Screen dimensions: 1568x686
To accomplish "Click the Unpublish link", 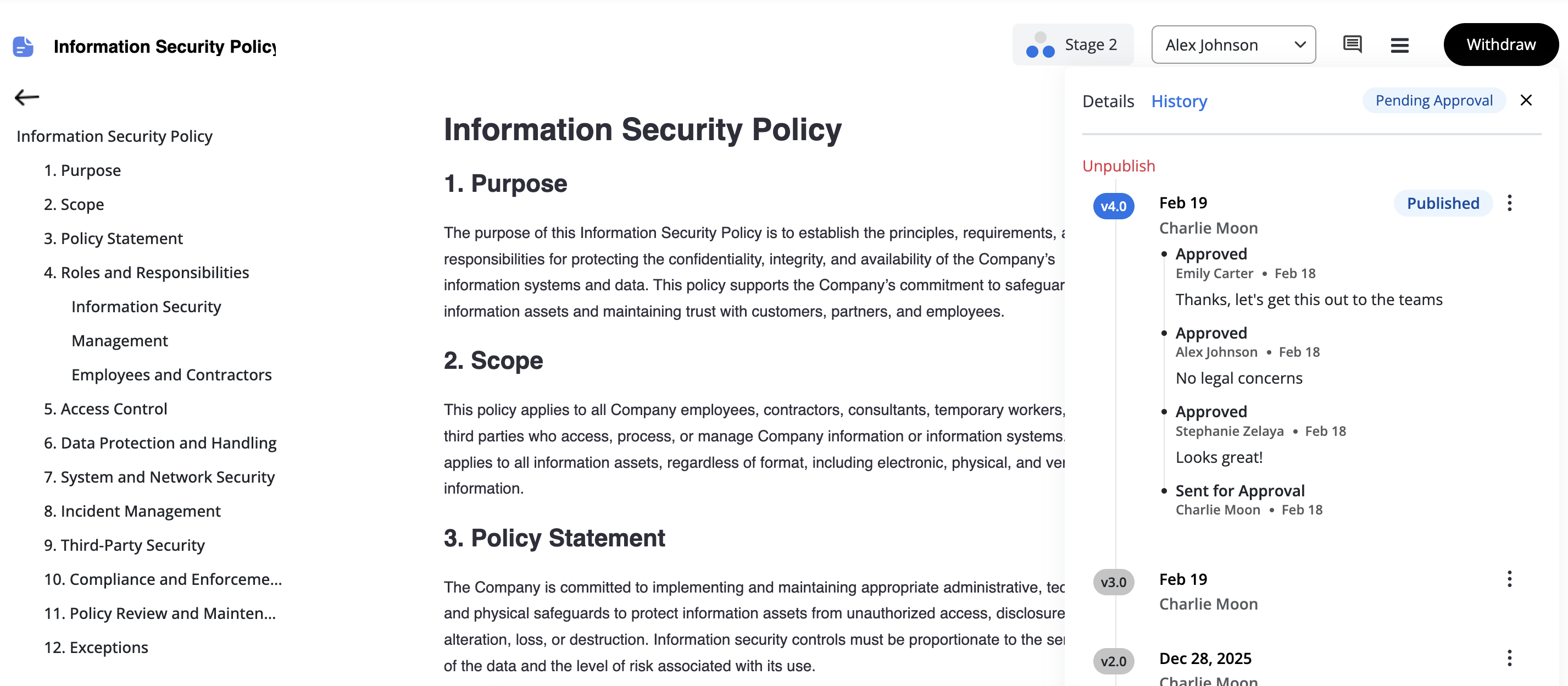I will pyautogui.click(x=1117, y=165).
